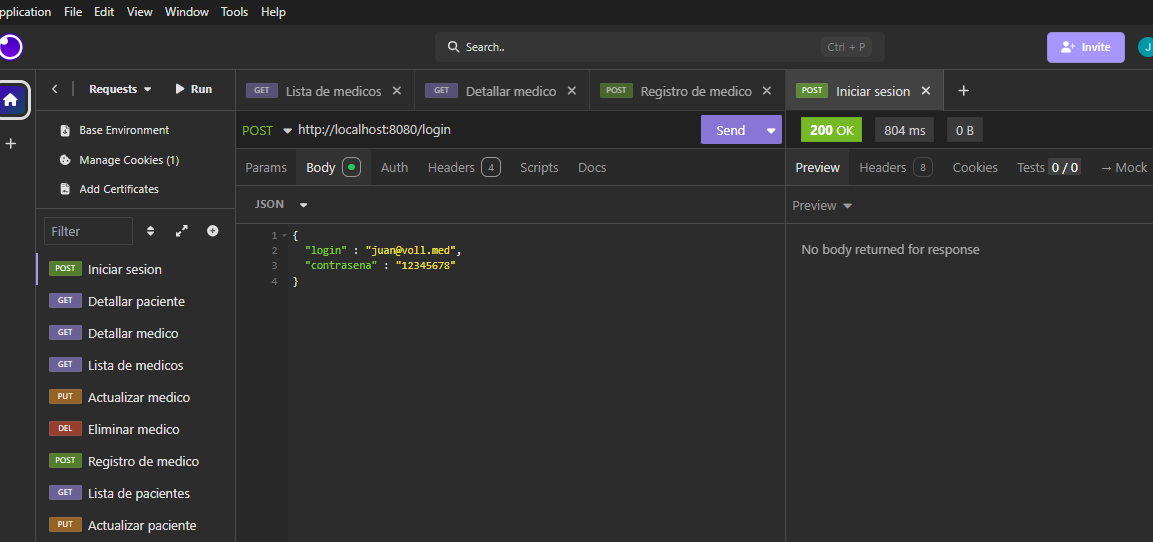1153x542 pixels.
Task: Open the response Headers tab
Action: point(896,168)
